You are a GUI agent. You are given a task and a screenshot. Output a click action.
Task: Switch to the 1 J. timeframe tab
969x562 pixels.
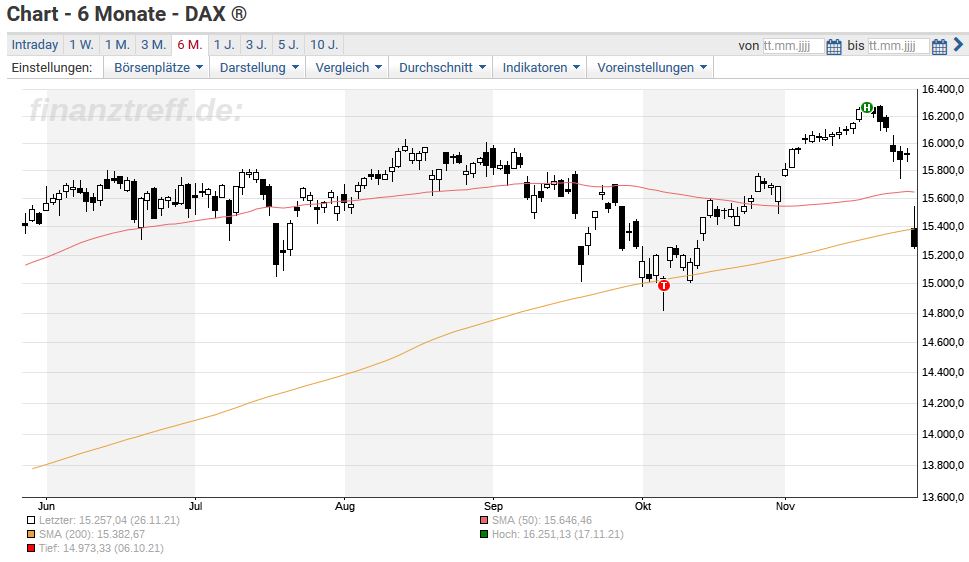pos(224,45)
